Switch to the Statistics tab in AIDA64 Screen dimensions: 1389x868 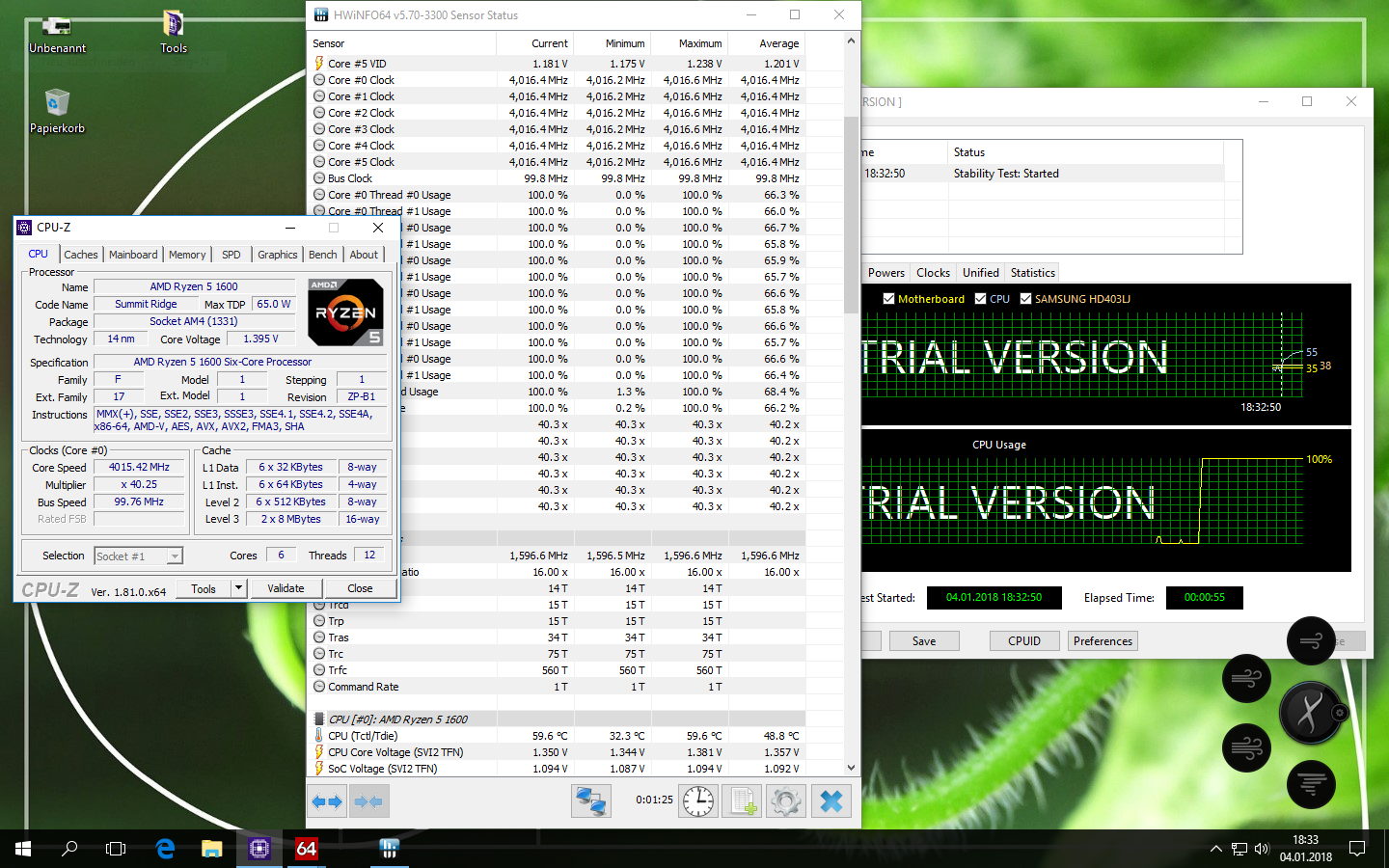click(x=1032, y=273)
